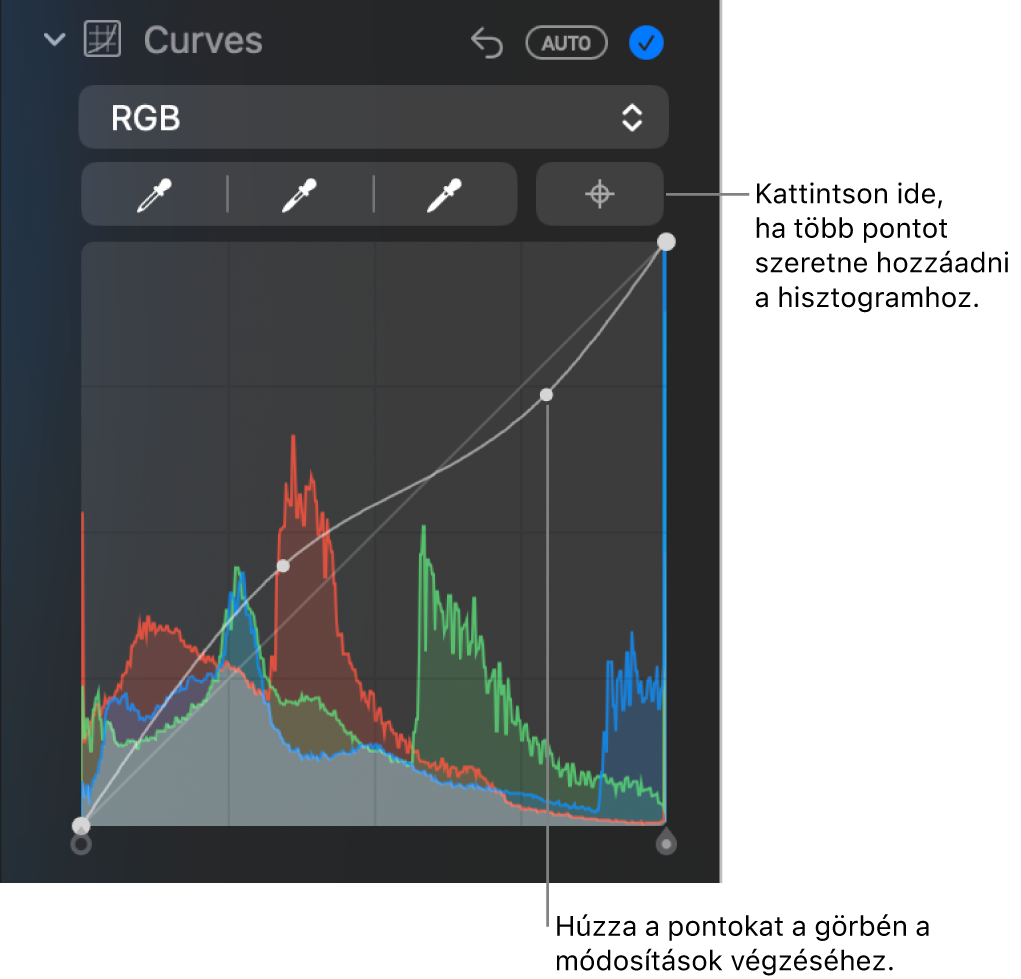Screen dimensions: 1021x979
Task: Open the RGB channel dropdown
Action: click(374, 117)
